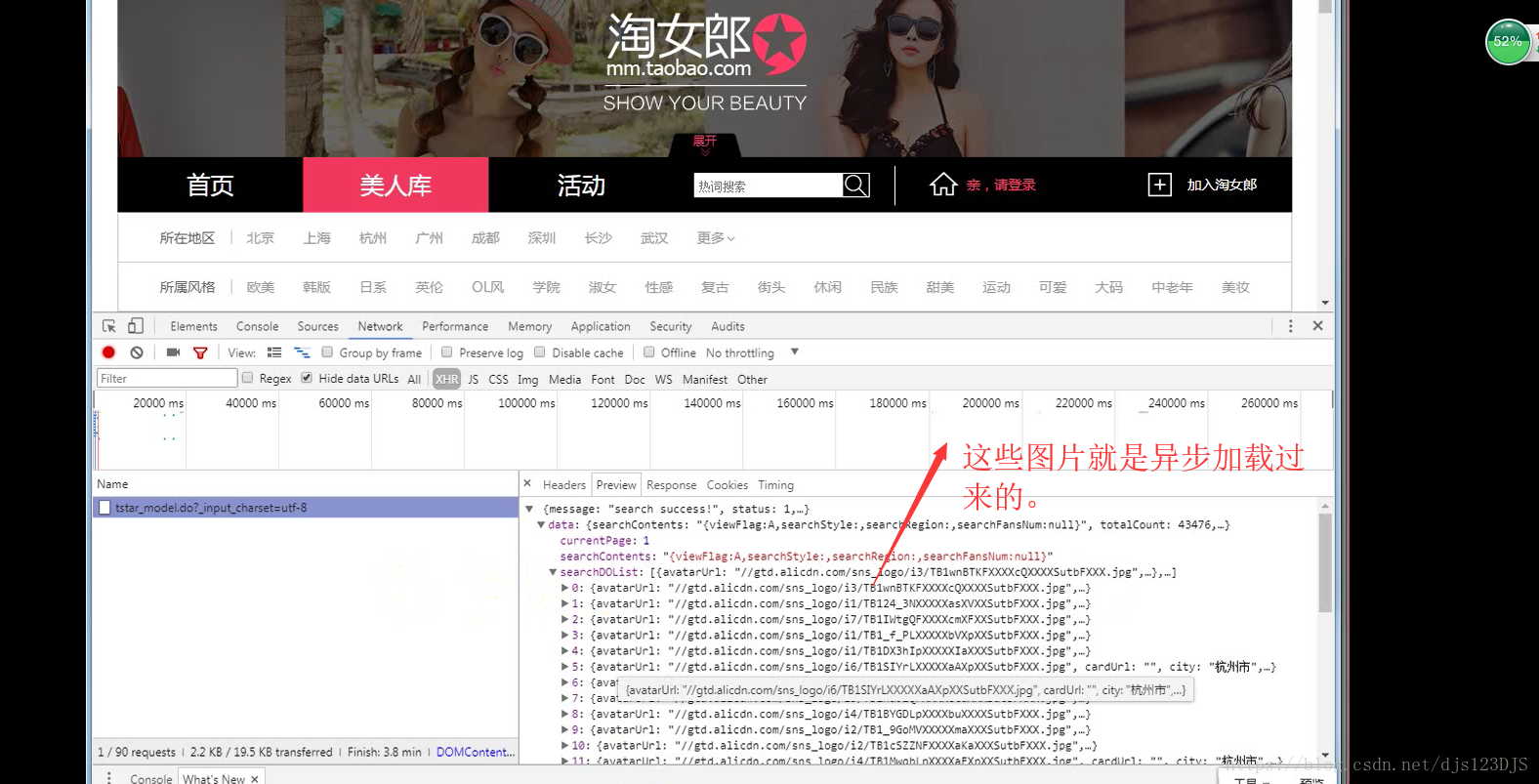Filter requests by JS type
This screenshot has width=1539, height=784.
474,379
